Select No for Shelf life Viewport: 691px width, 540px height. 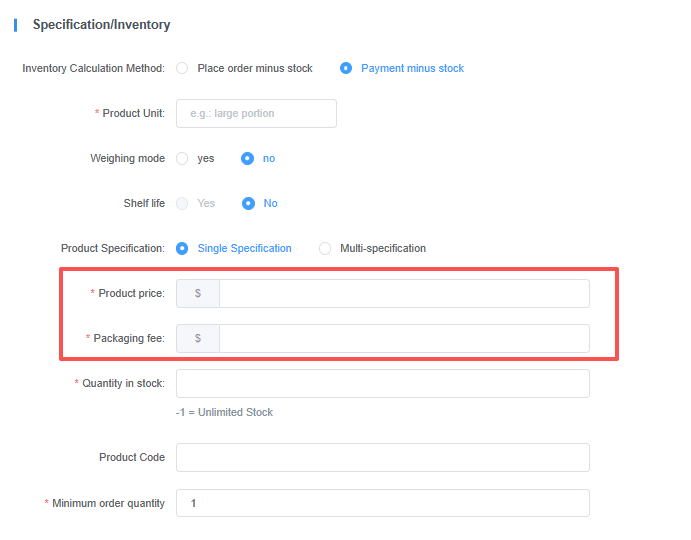(x=248, y=203)
